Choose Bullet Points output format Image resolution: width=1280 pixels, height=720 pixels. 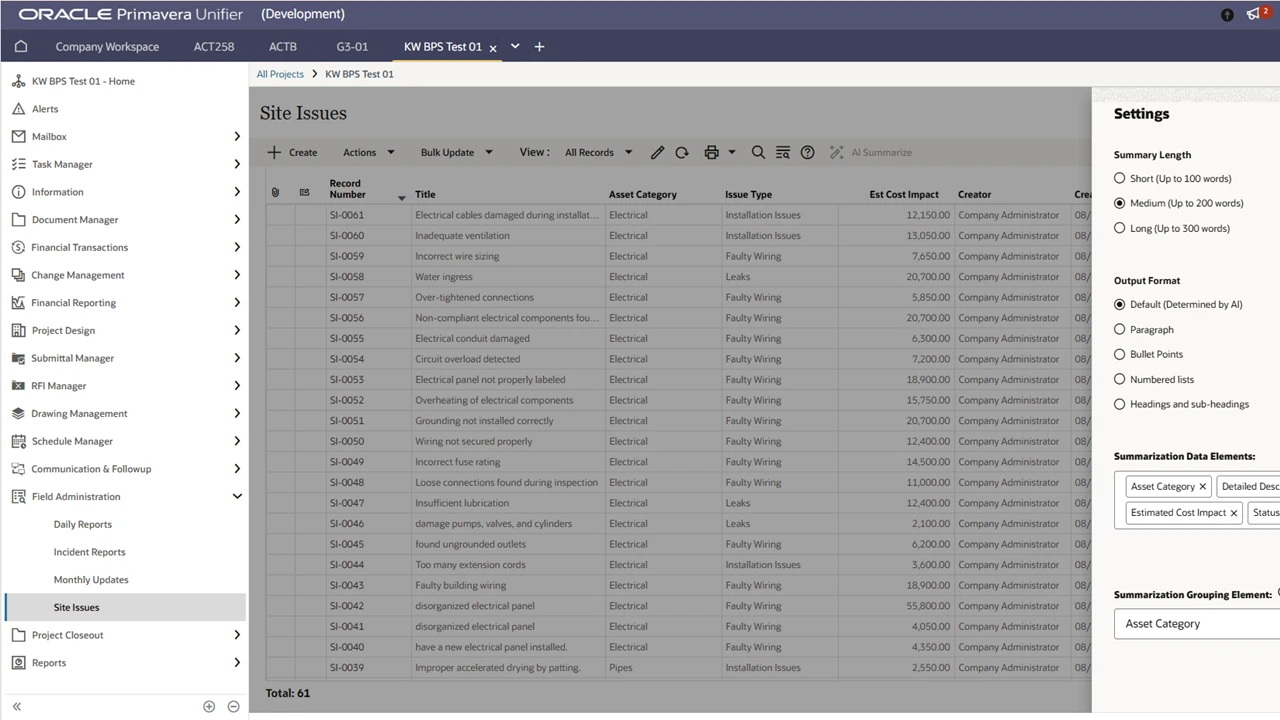click(x=1119, y=353)
